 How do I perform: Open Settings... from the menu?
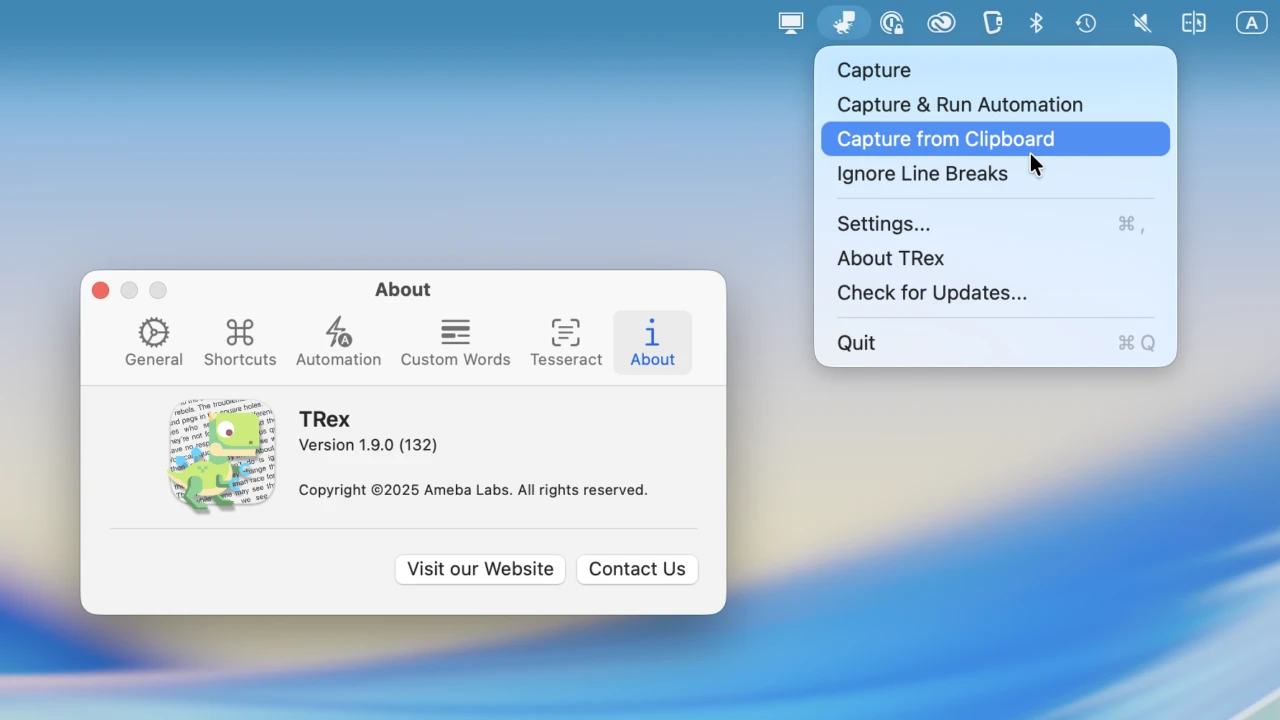883,224
